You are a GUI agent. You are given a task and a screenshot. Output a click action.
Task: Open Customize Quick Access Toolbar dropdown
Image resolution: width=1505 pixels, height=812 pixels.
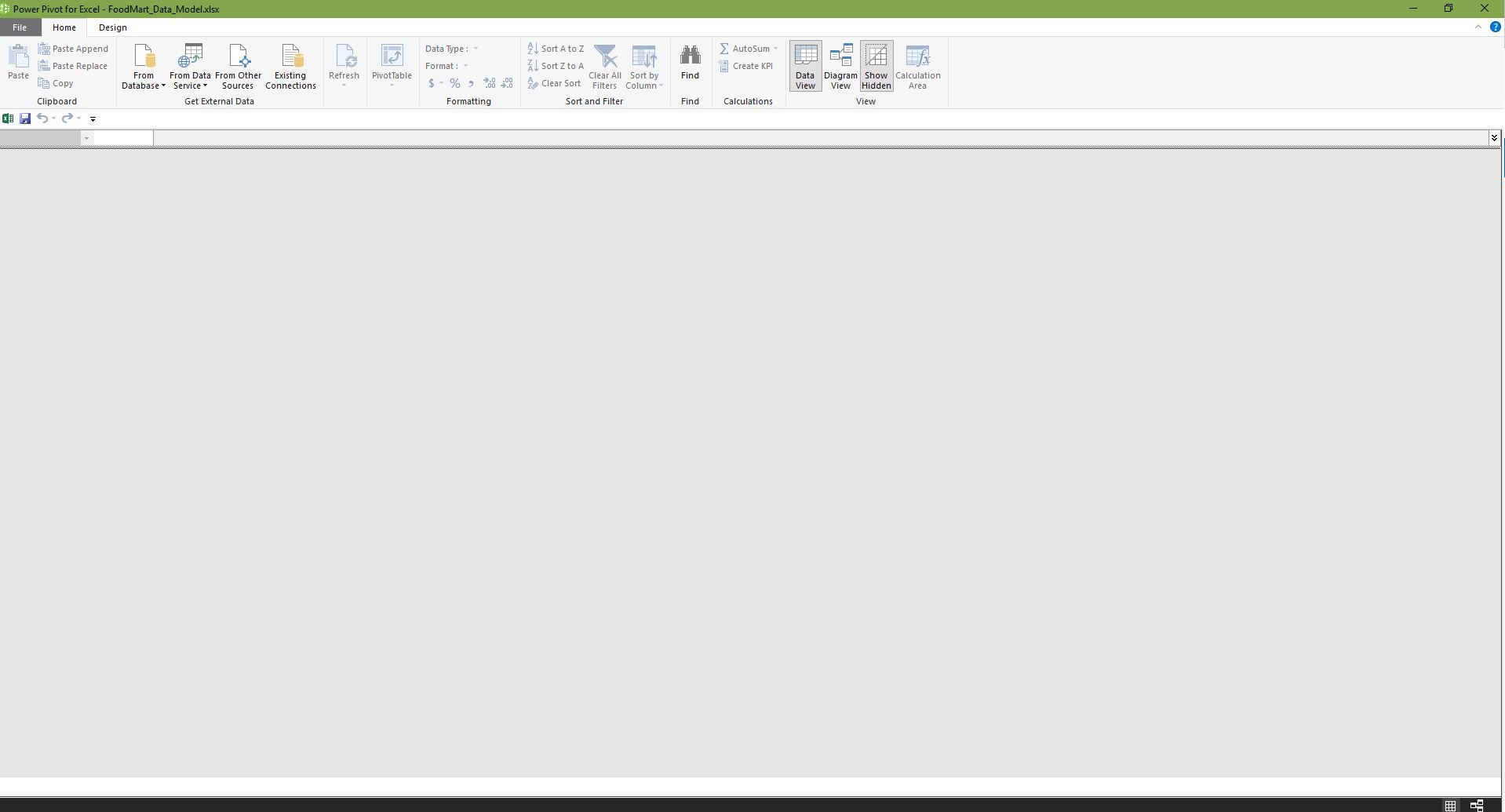93,119
